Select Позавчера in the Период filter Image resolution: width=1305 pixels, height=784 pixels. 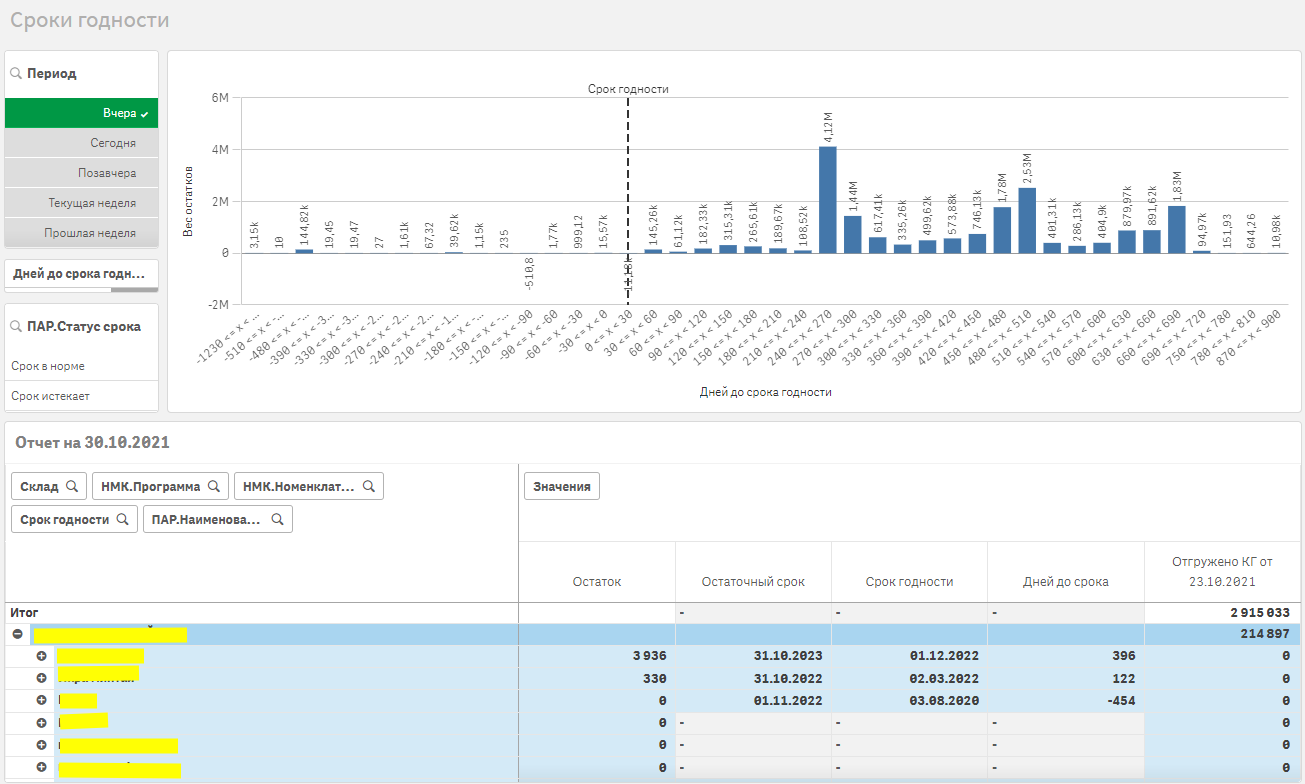(81, 173)
